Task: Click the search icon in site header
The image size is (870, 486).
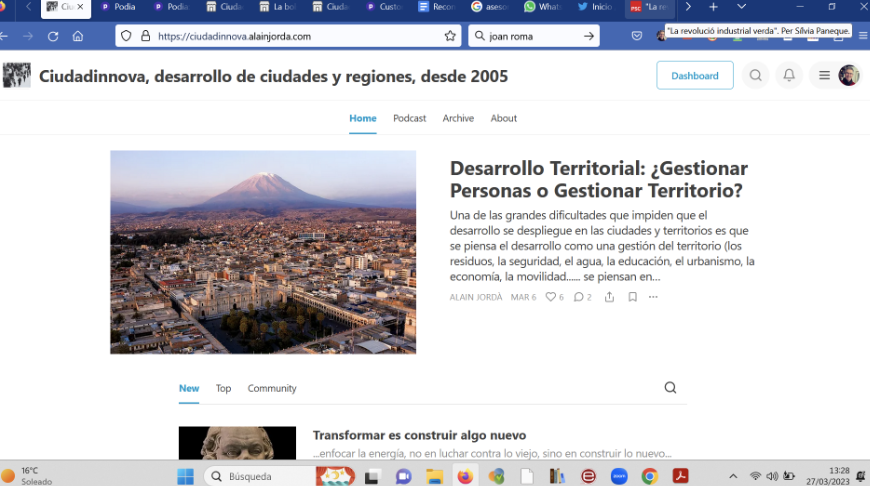Action: [756, 76]
